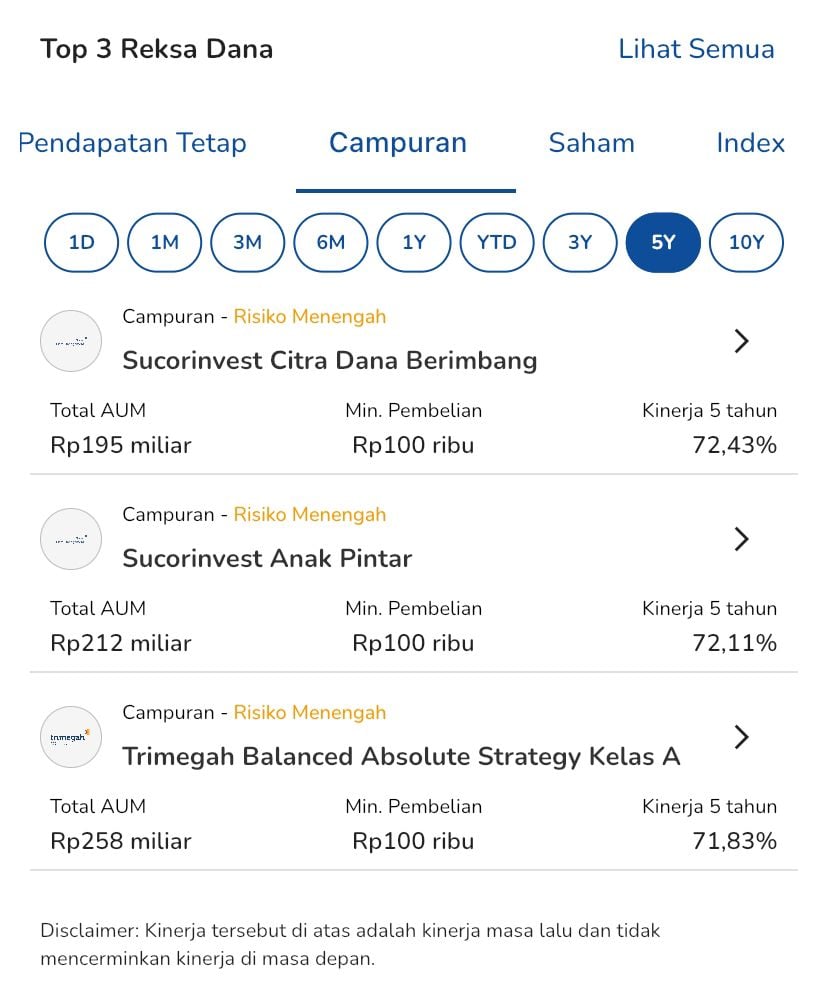Screen dimensions: 828x999
Task: Click Sucorinvest Citra Dana Berimbang logo icon
Action: [x=71, y=342]
